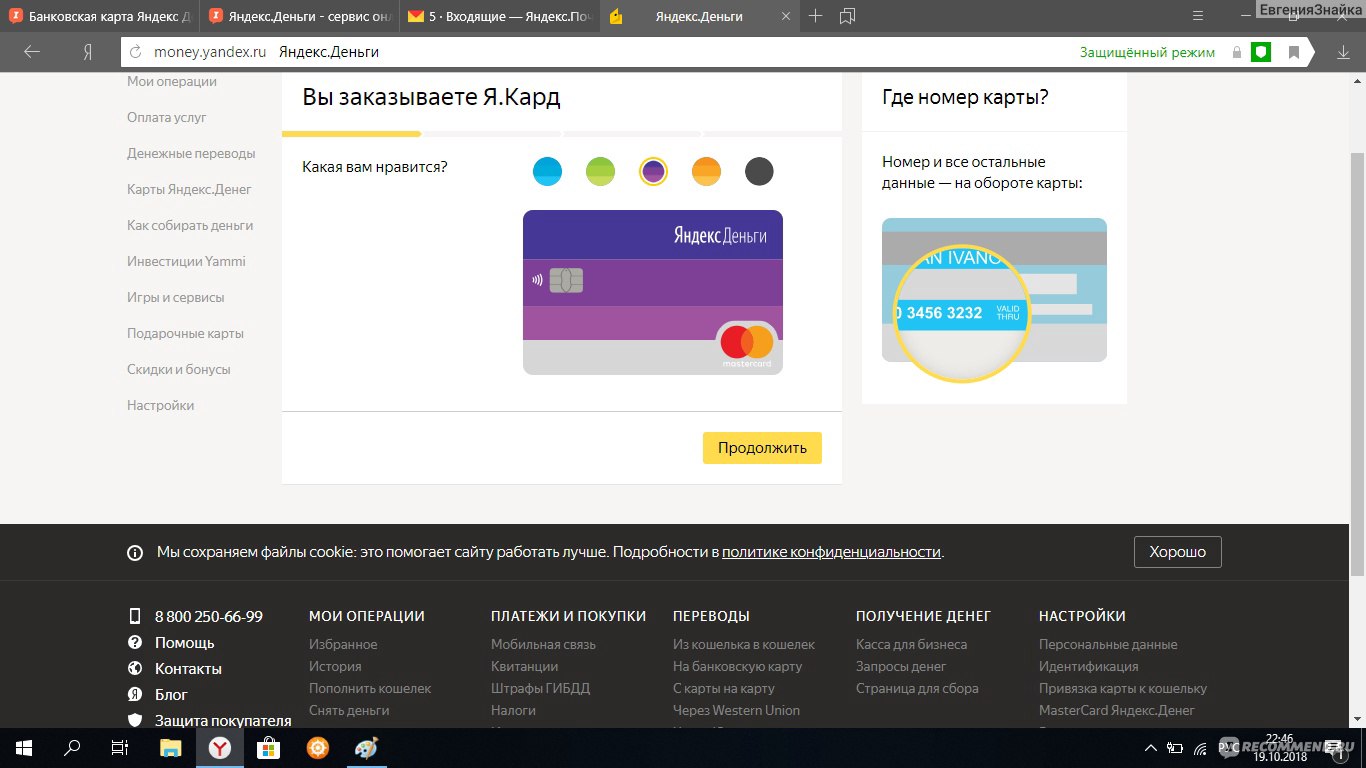Open Yandex home via the Я icon

click(88, 52)
